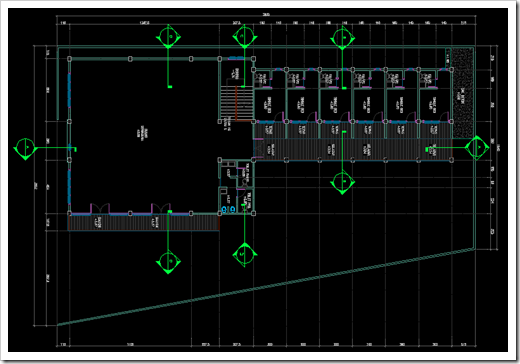Viewport: 520px width, 364px height.
Task: Click the column at the hall's top-left corner
Action: click(x=70, y=59)
